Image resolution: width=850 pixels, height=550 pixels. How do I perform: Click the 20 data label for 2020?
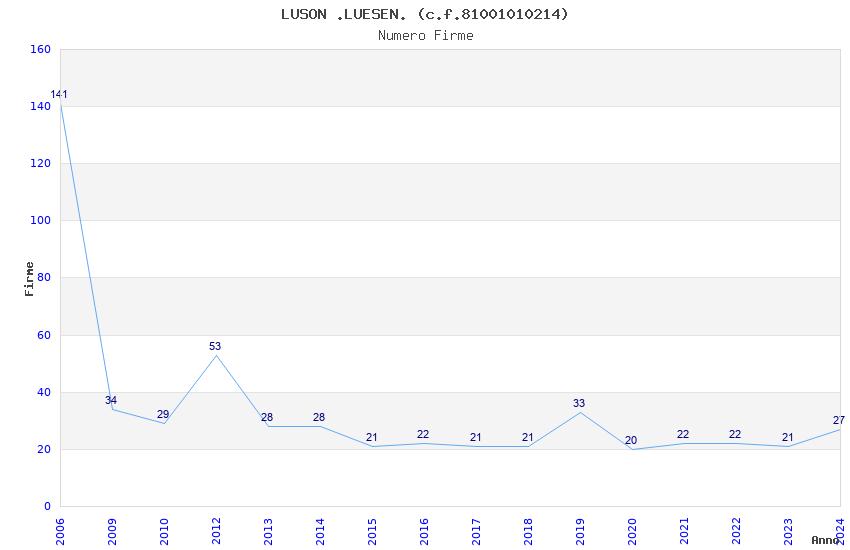click(x=631, y=440)
